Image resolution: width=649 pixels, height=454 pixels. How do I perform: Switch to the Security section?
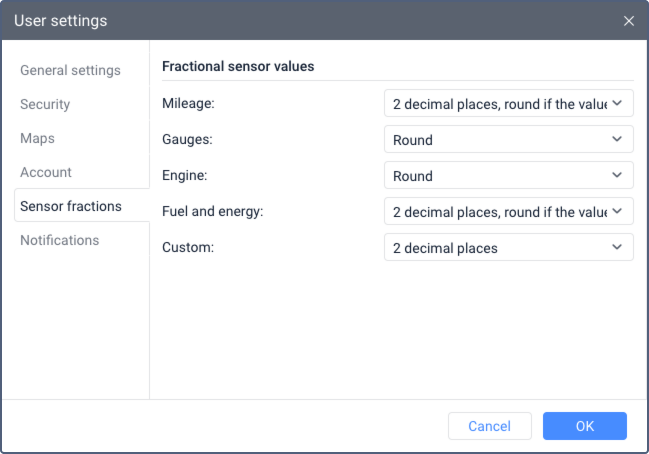[x=45, y=104]
